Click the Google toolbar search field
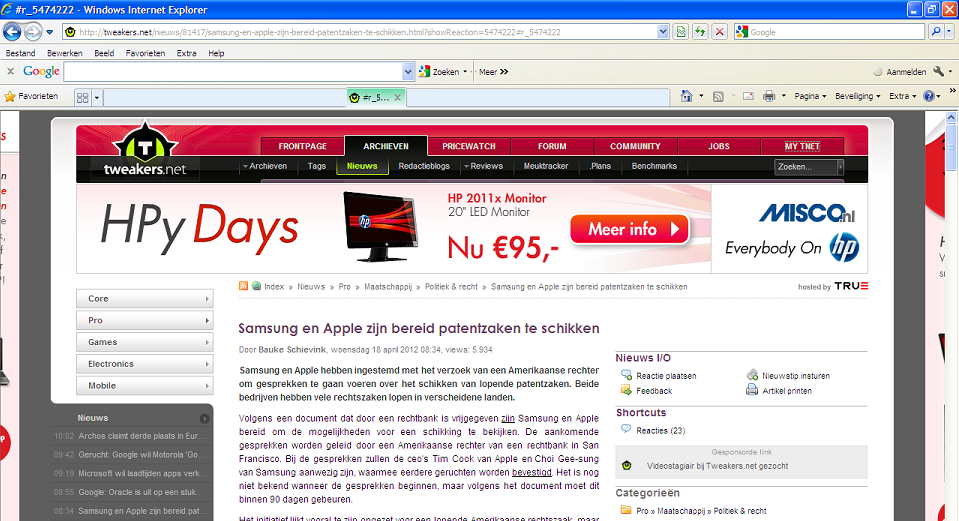This screenshot has width=959, height=521. pos(234,72)
